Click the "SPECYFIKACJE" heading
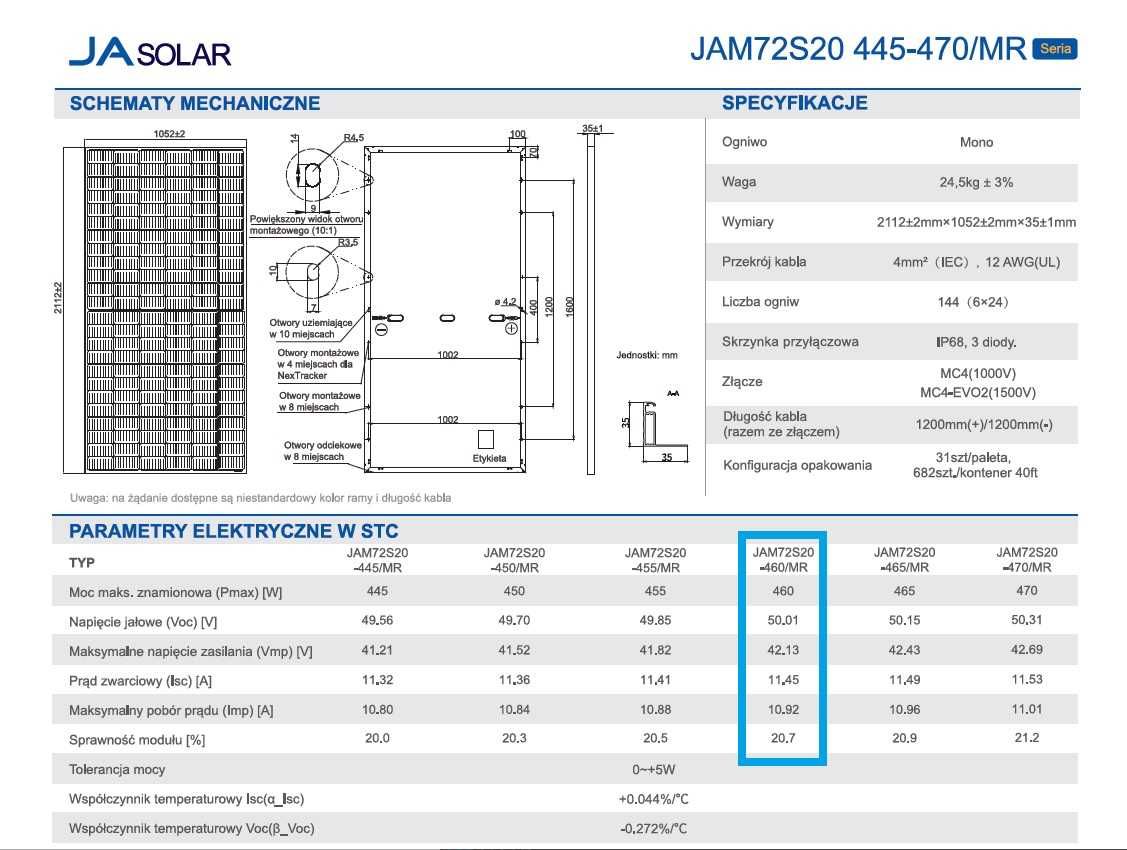The width and height of the screenshot is (1127, 850). point(795,103)
